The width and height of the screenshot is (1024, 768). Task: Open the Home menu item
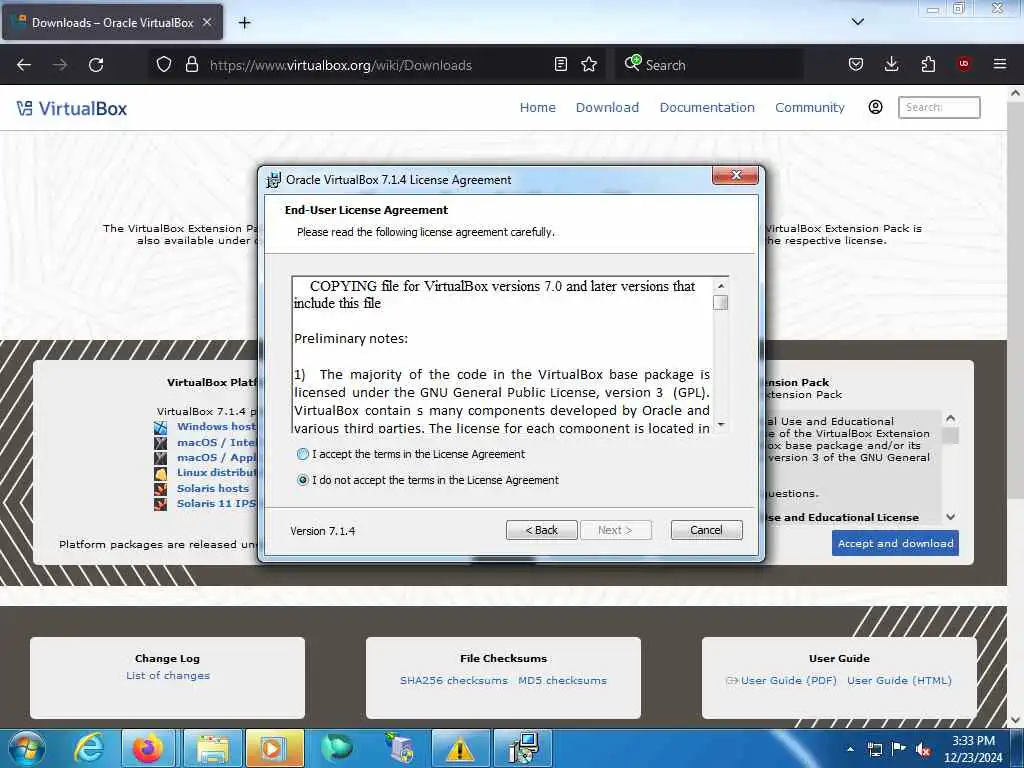pos(537,108)
